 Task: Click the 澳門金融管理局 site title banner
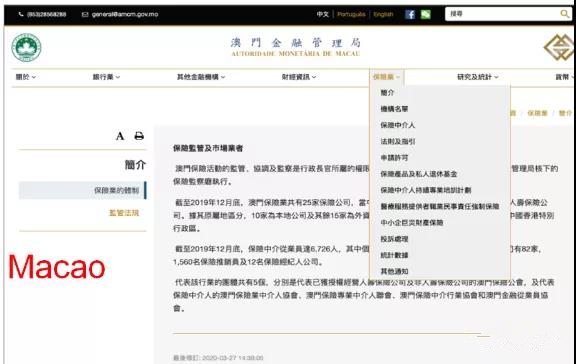point(296,47)
